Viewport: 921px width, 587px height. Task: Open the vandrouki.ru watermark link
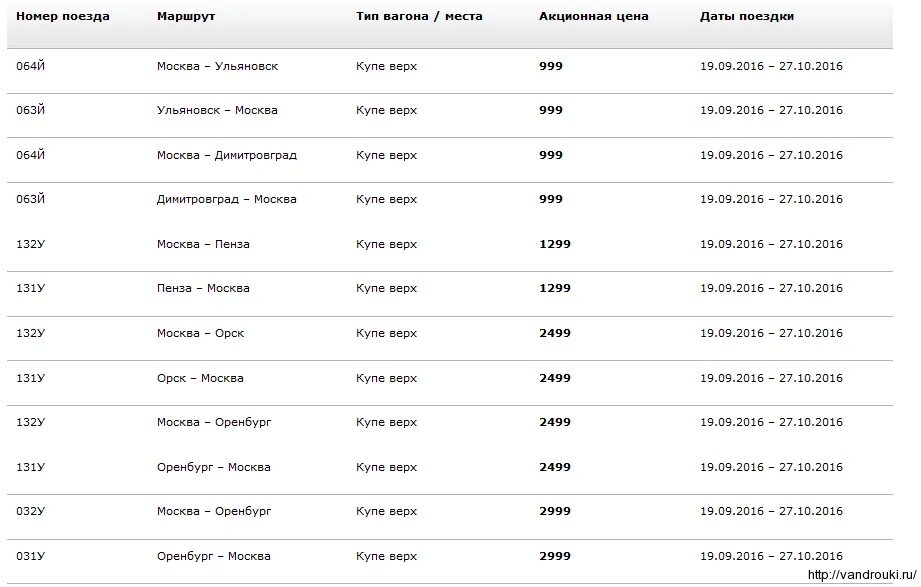(862, 575)
